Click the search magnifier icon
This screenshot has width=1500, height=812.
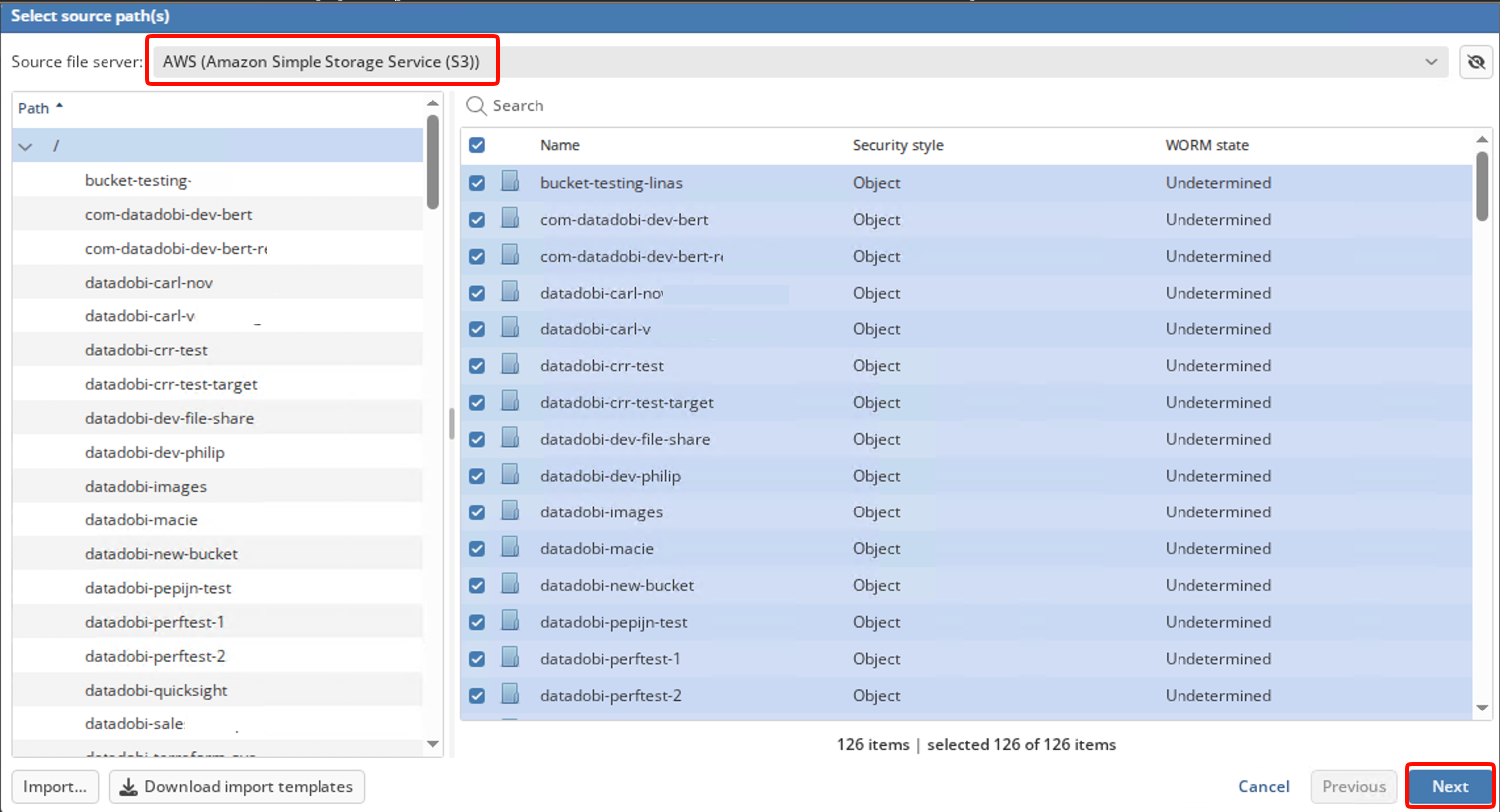click(x=476, y=105)
